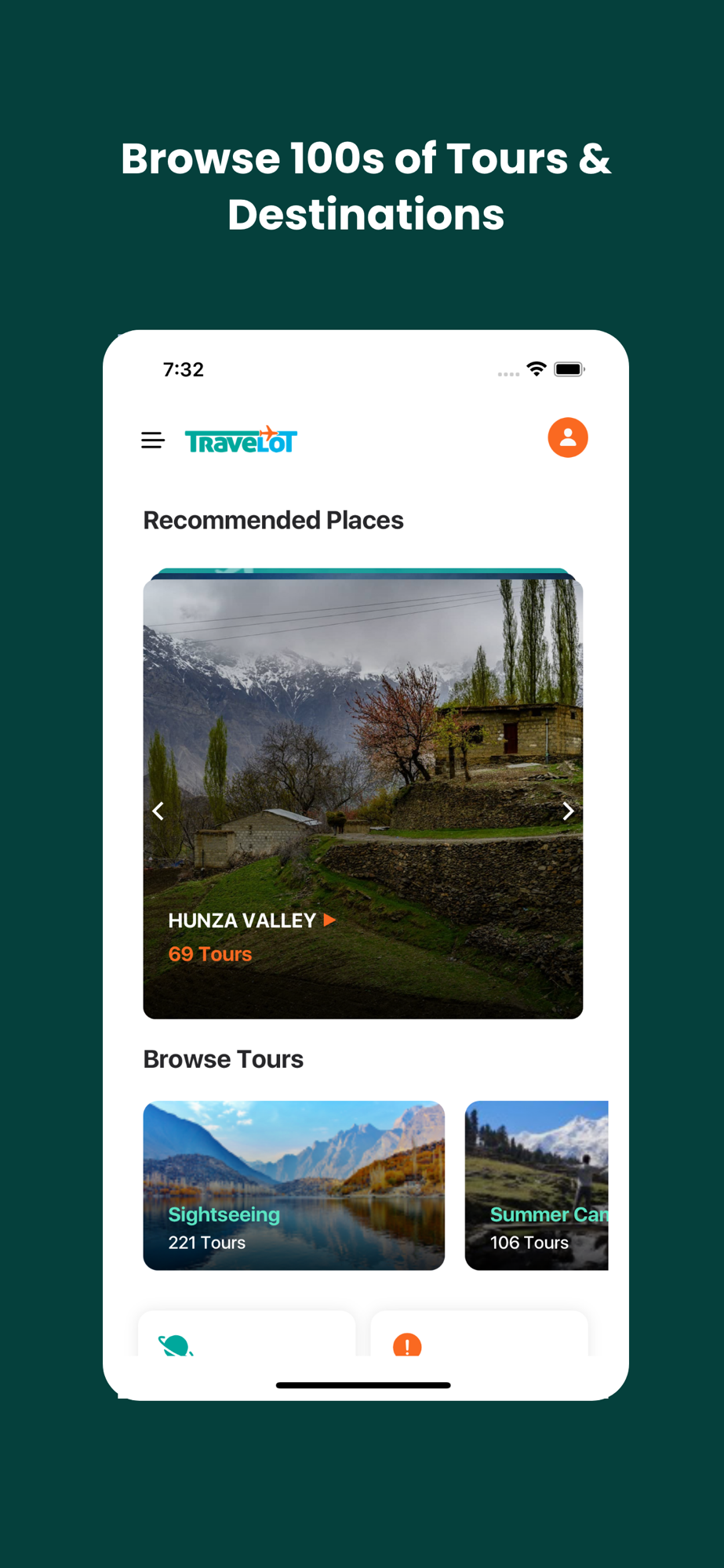Open the Sightseeing tours card
The image size is (724, 1568).
tap(293, 1185)
